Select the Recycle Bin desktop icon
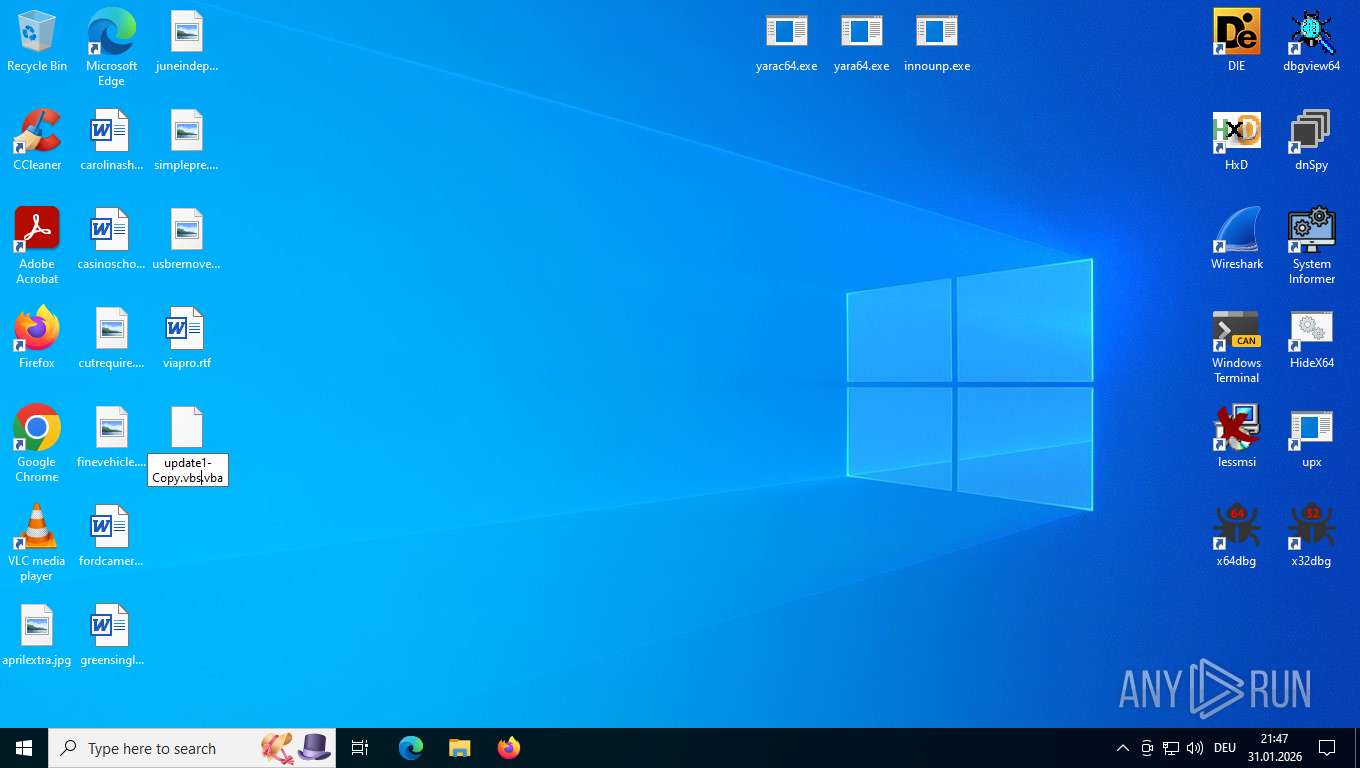Viewport: 1360px width, 768px height. [37, 42]
